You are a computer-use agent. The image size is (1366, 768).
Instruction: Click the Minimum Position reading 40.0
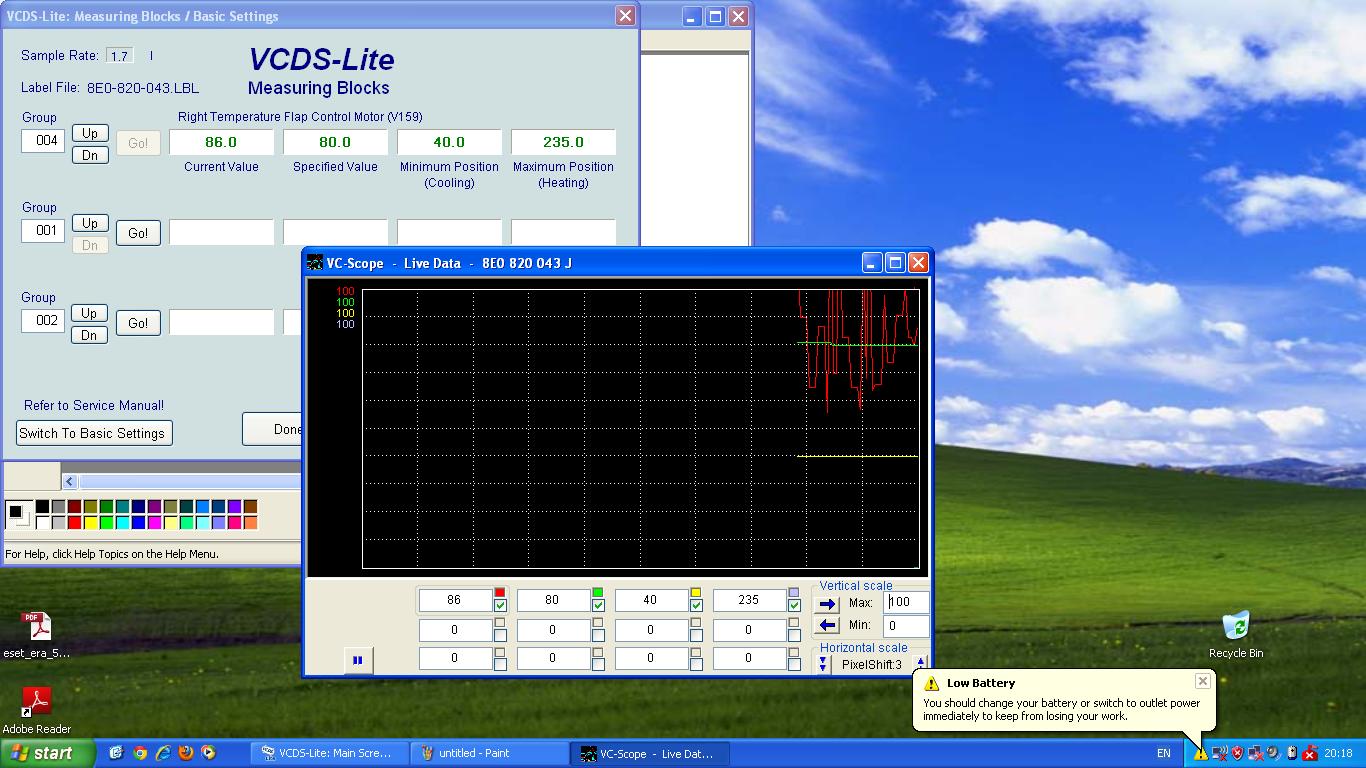(x=449, y=142)
